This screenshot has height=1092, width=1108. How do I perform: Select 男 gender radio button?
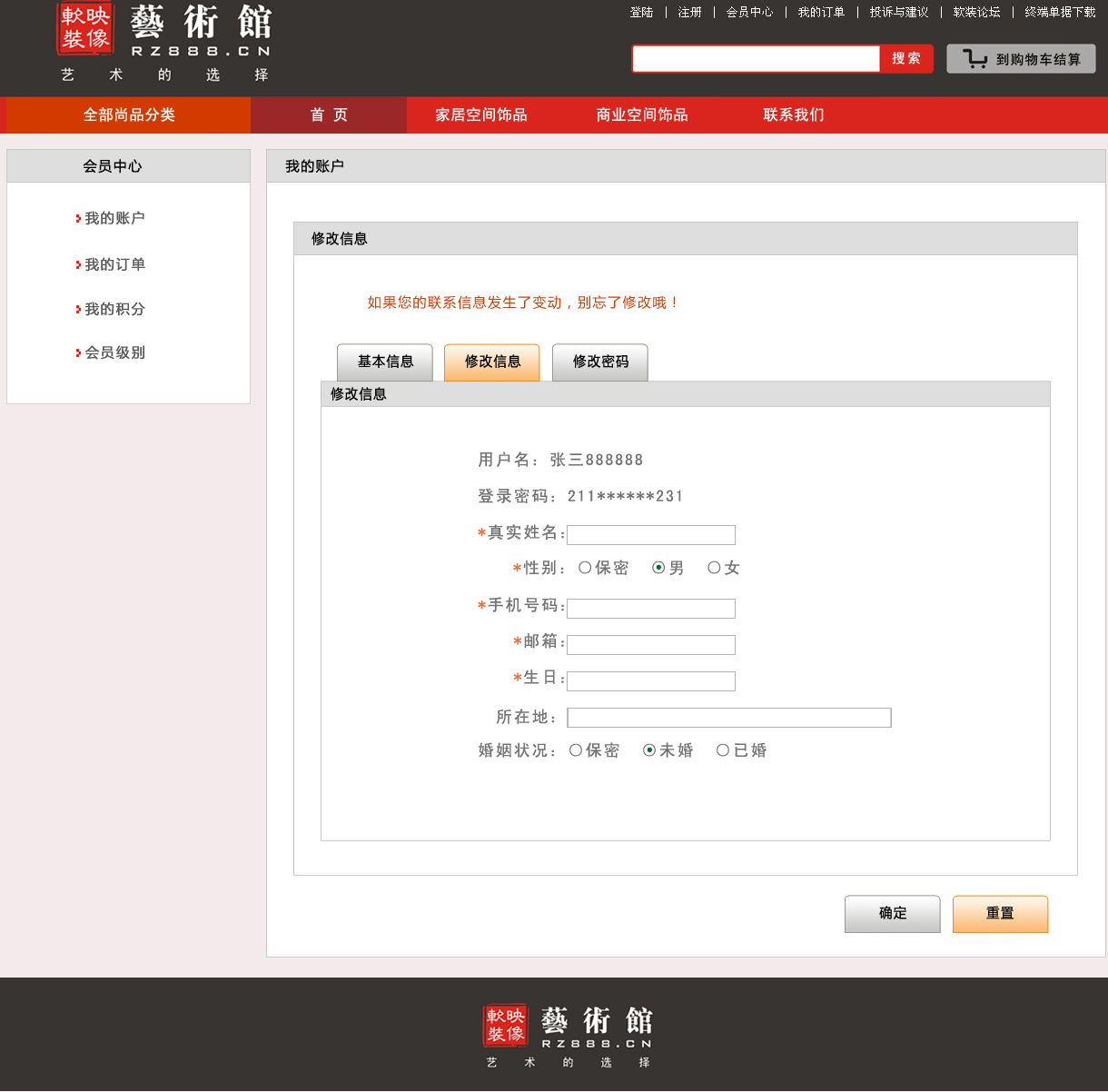pos(658,568)
